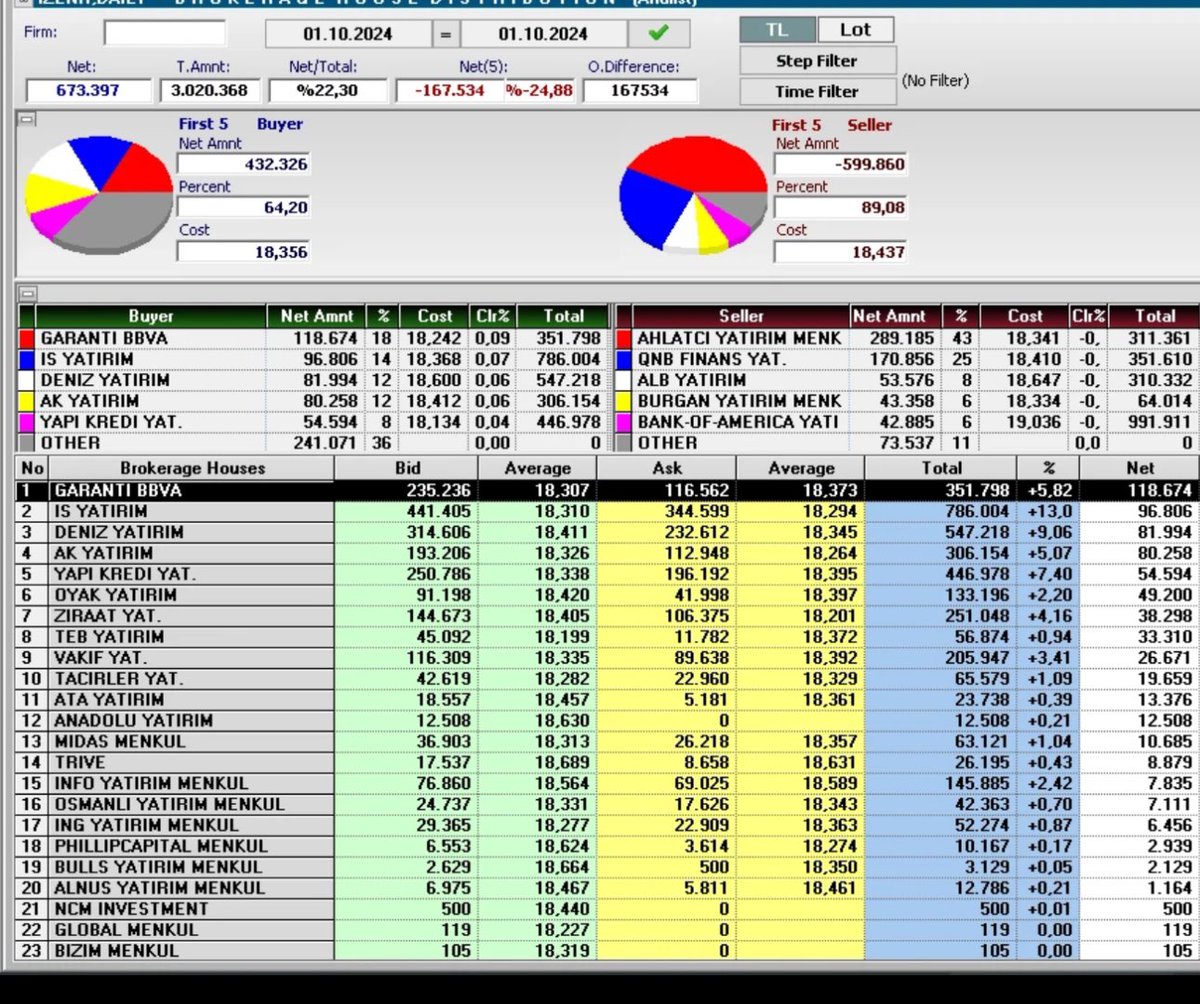The height and width of the screenshot is (1004, 1200).
Task: Click the DENIZ YATIRIM entry in top buyers
Action: point(105,380)
